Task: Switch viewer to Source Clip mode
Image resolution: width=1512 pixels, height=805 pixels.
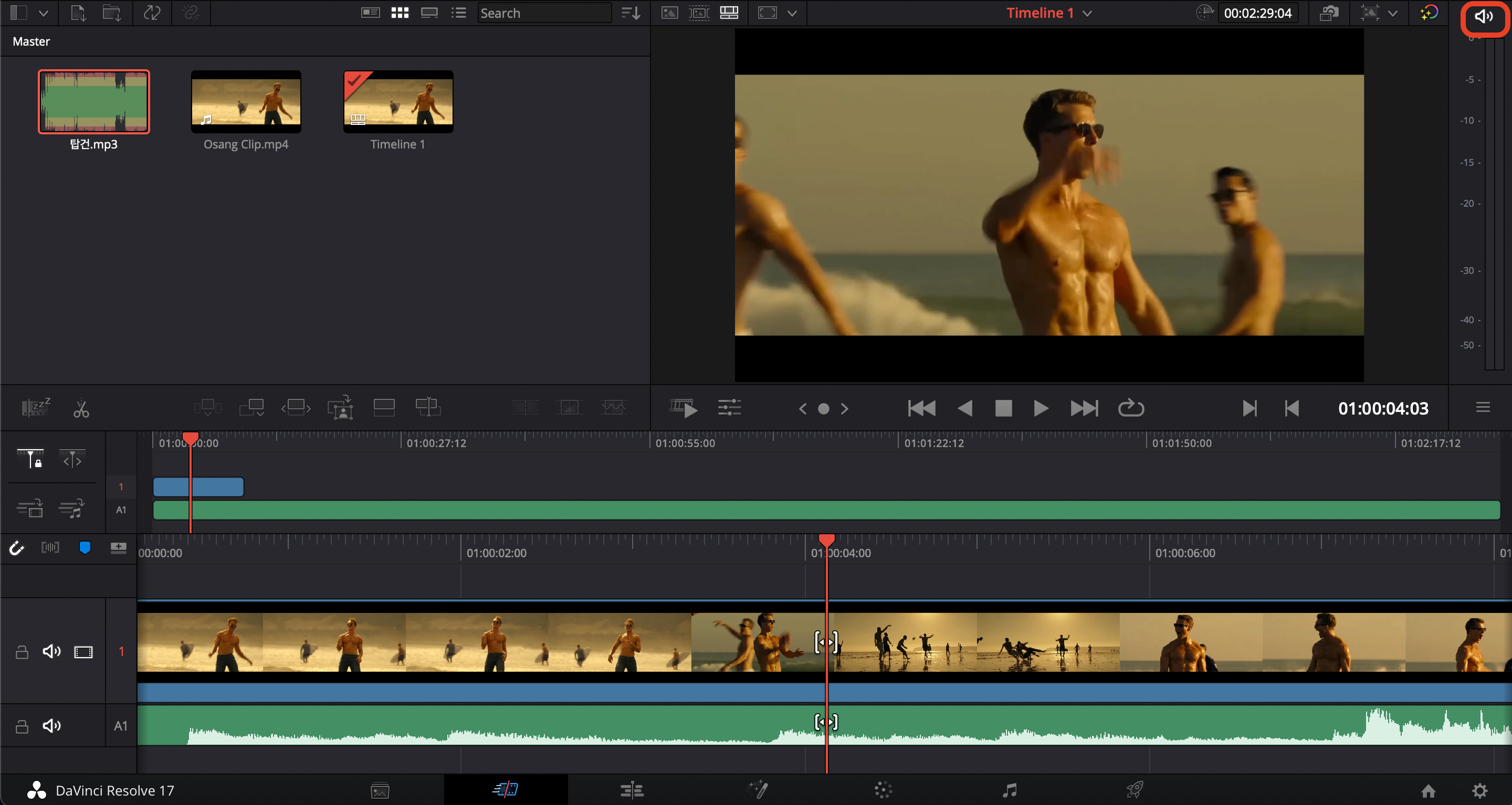Action: (x=669, y=13)
